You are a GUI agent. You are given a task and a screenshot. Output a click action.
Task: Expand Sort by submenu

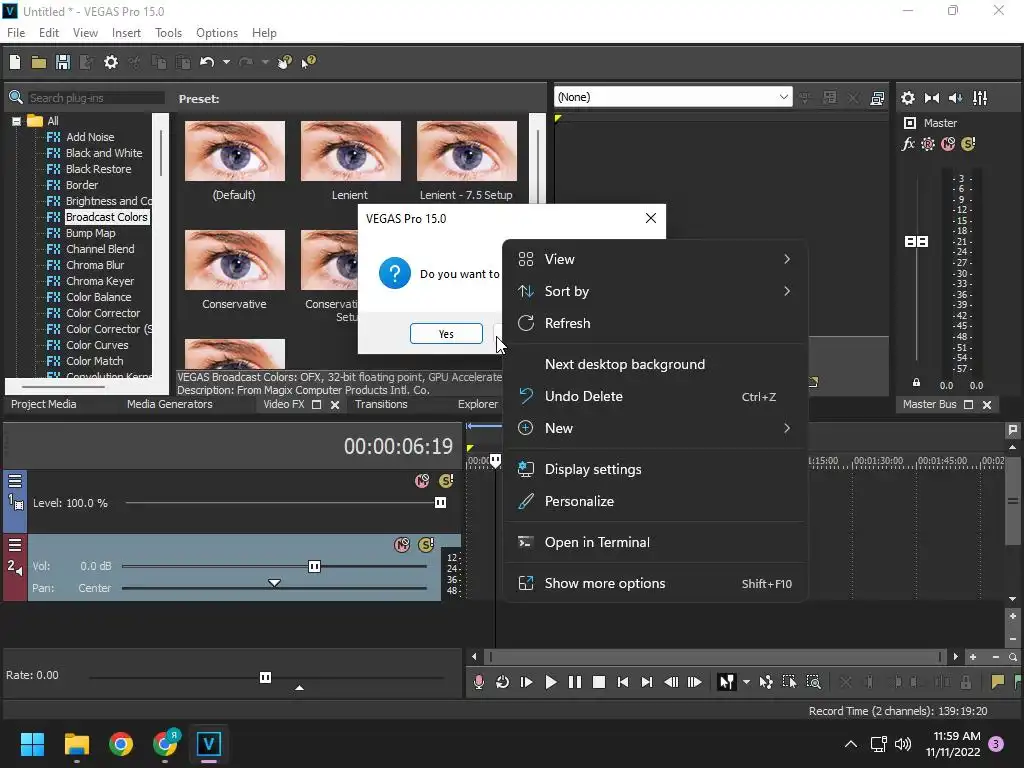(x=655, y=291)
